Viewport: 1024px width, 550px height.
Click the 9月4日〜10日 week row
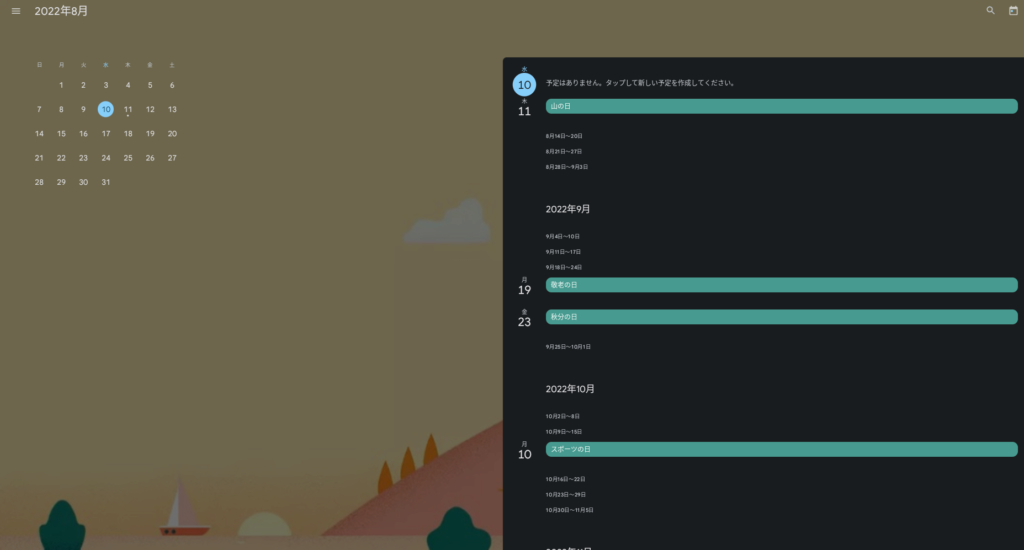tap(563, 236)
